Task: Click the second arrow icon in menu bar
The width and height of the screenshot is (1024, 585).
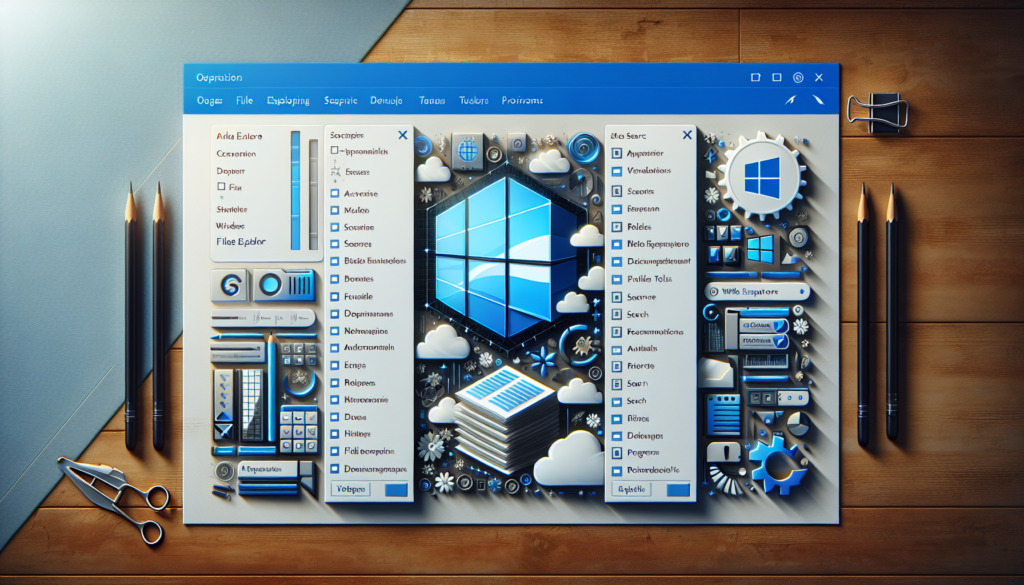Action: tap(818, 100)
